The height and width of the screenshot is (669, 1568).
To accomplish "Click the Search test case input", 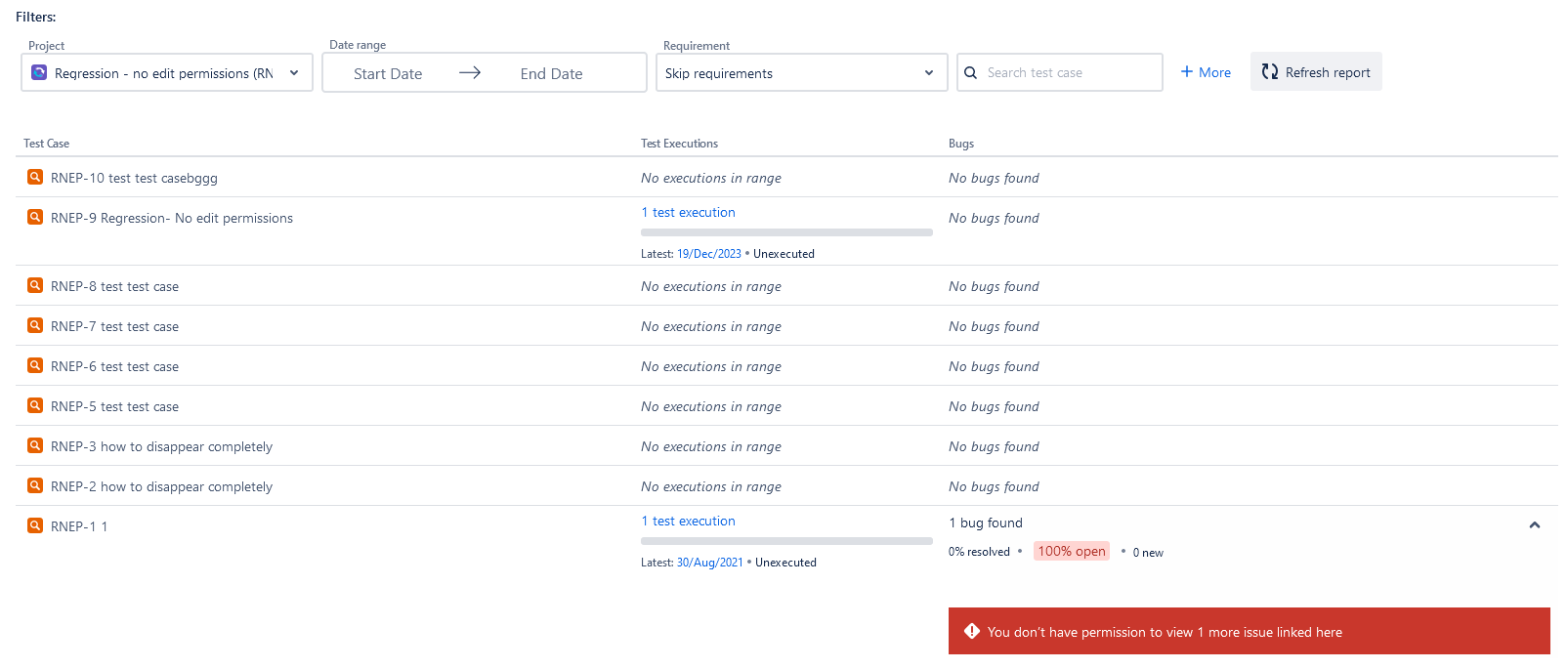I will (x=1060, y=72).
